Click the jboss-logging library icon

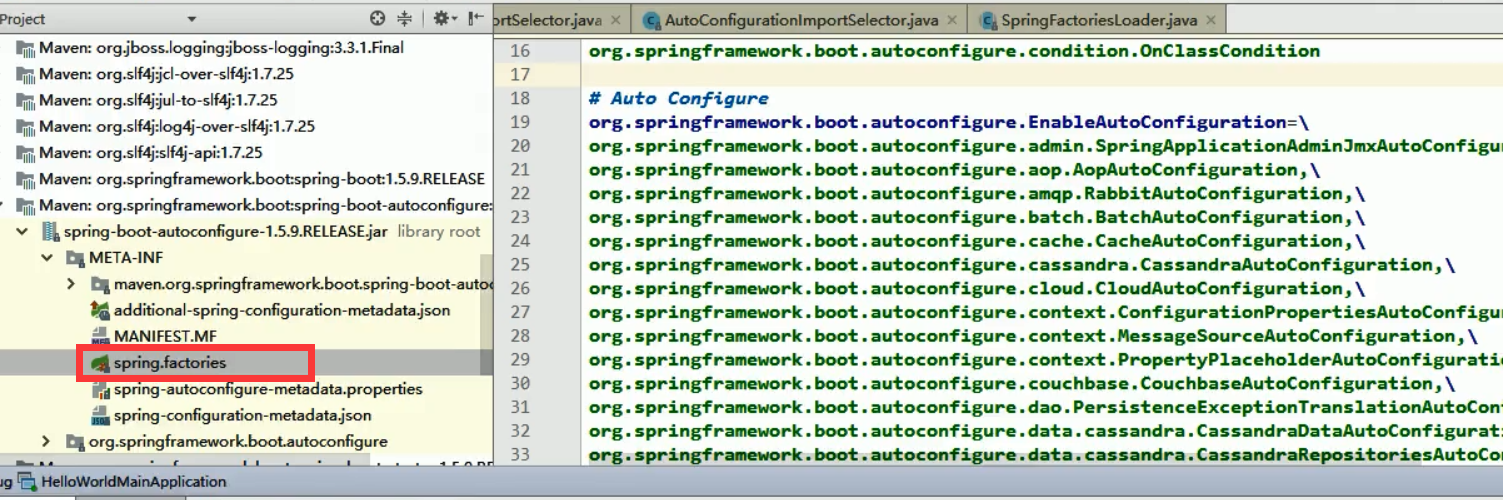click(x=26, y=48)
